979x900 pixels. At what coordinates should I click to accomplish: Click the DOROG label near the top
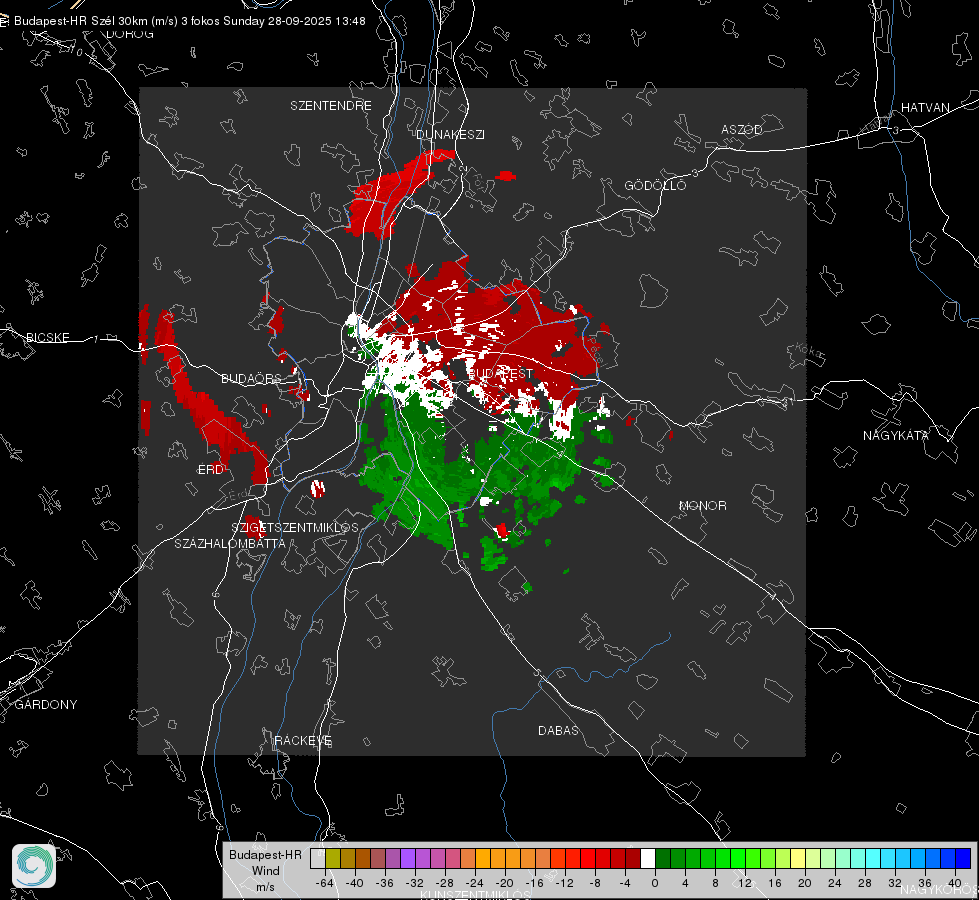(130, 34)
